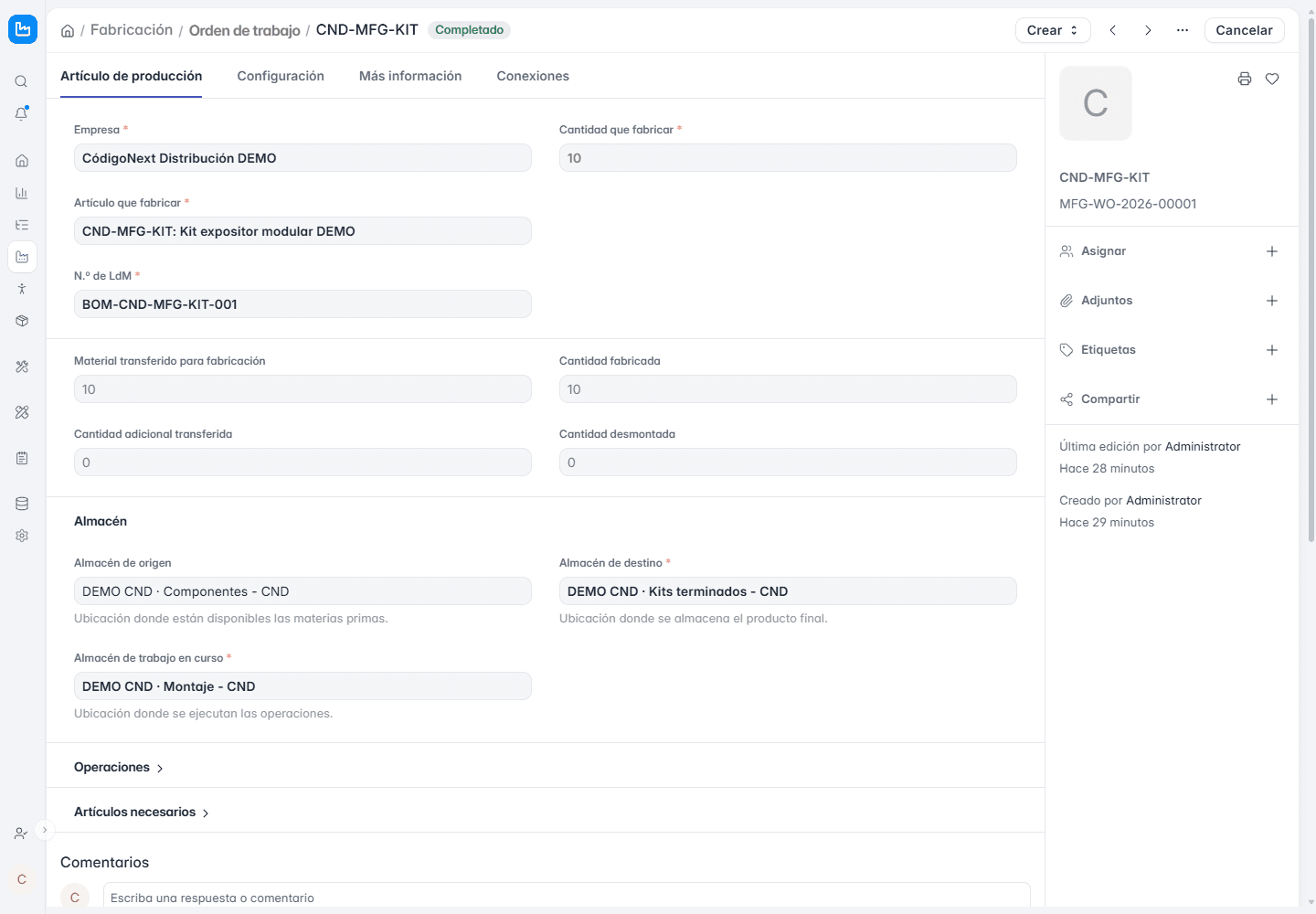The height and width of the screenshot is (914, 1316).
Task: Add a tag with the Etiquetas plus
Action: (x=1272, y=350)
